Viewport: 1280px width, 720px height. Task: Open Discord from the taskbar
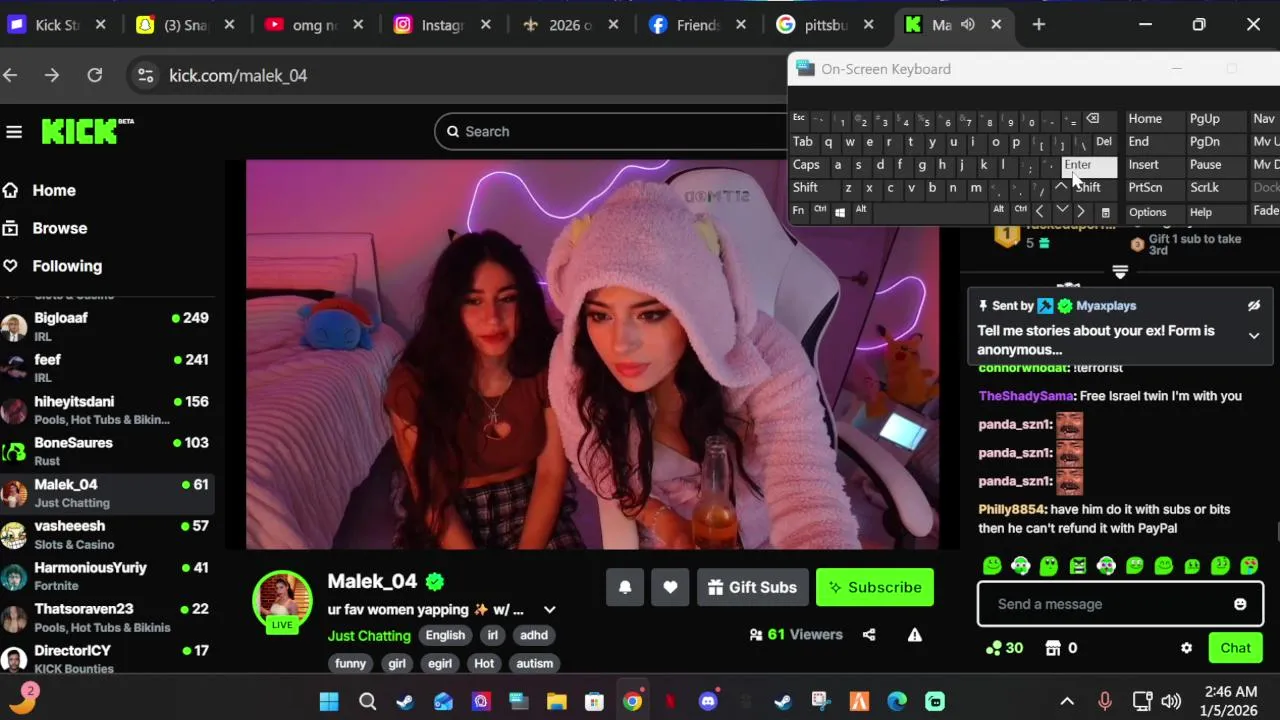(709, 701)
